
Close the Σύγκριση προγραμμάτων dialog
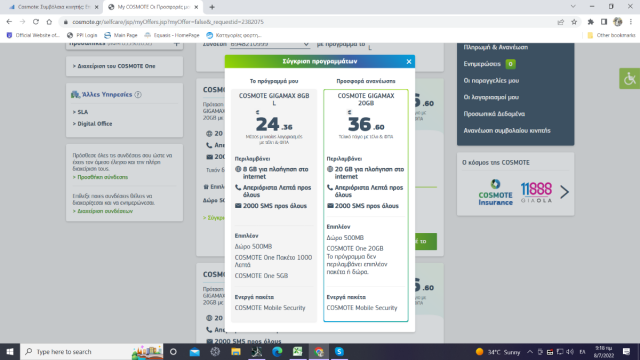click(x=409, y=62)
